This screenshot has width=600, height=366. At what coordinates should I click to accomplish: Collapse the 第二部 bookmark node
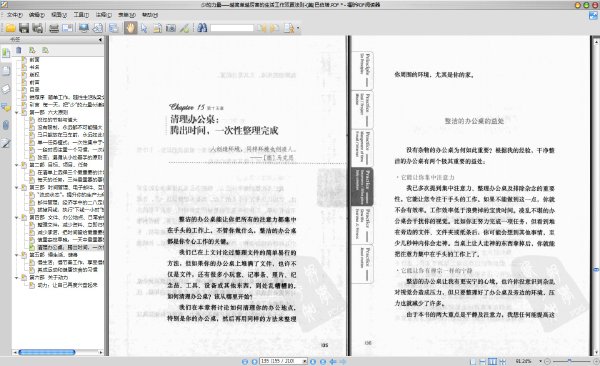[x=16, y=165]
